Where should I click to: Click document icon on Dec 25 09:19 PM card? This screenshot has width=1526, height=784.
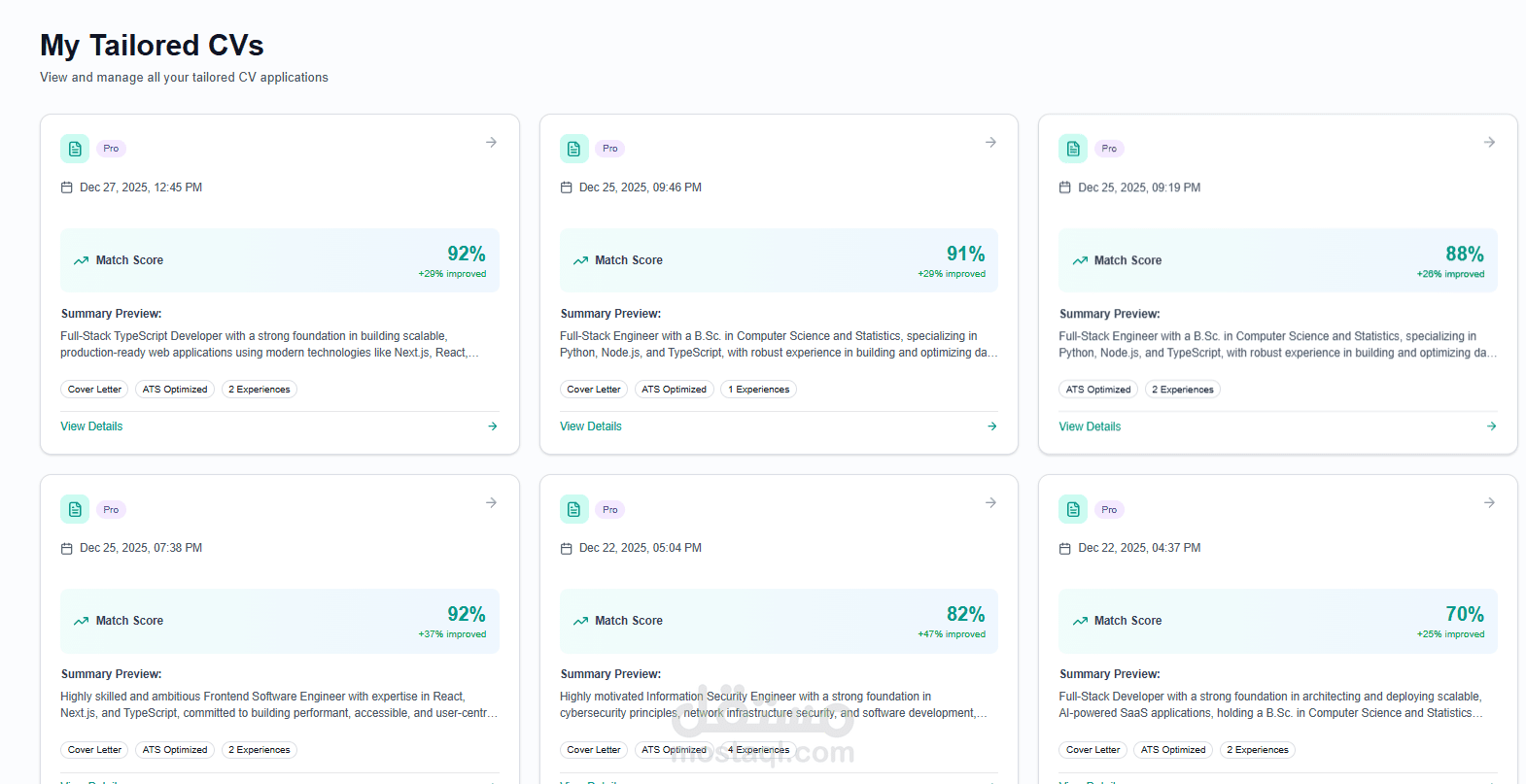click(x=1073, y=149)
